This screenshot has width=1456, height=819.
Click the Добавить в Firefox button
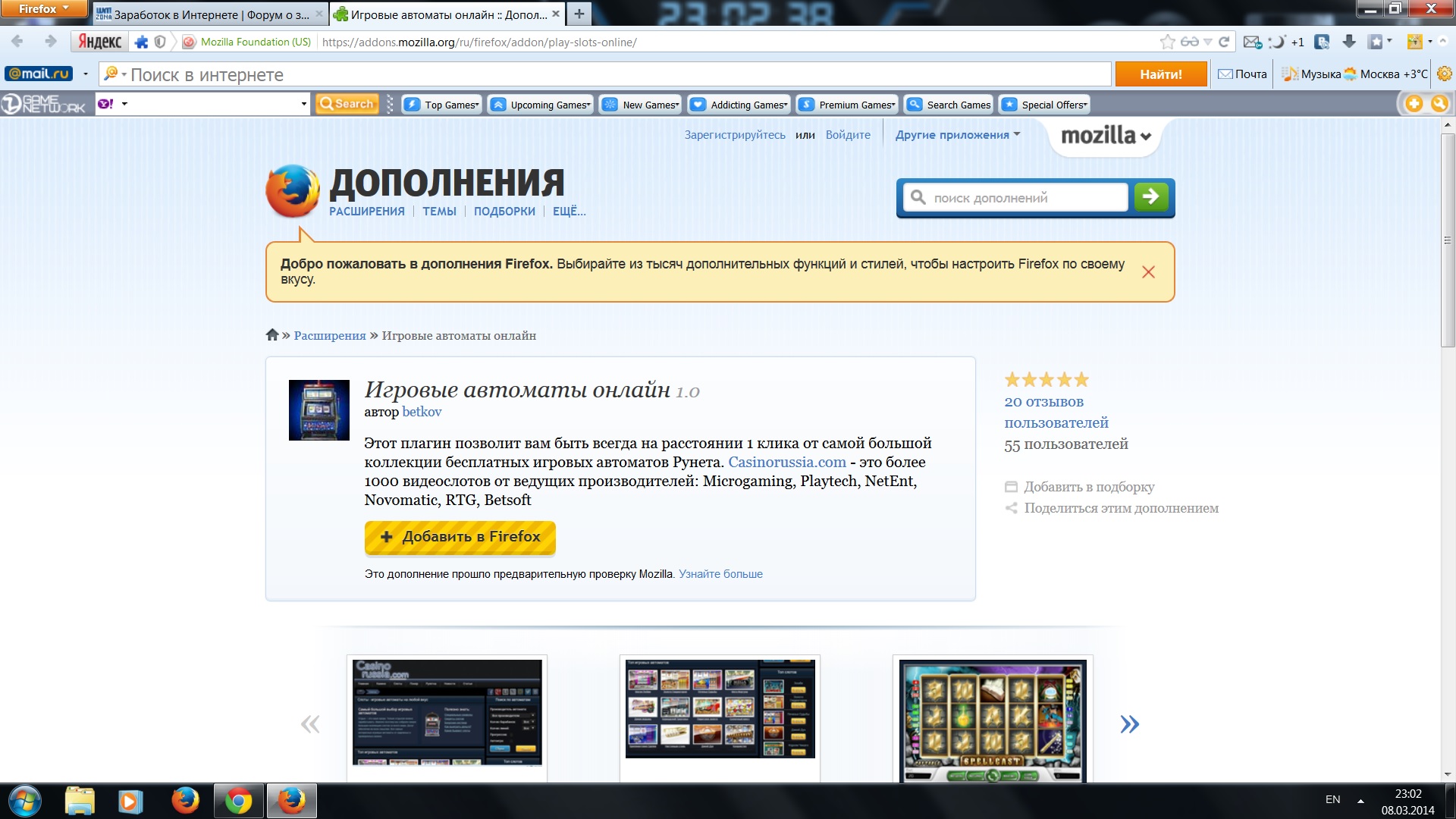(x=460, y=537)
